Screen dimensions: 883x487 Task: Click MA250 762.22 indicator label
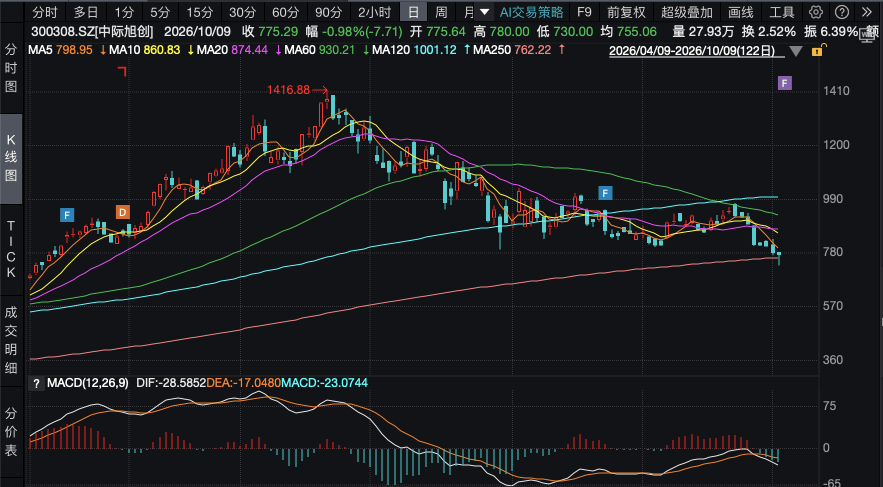point(512,50)
